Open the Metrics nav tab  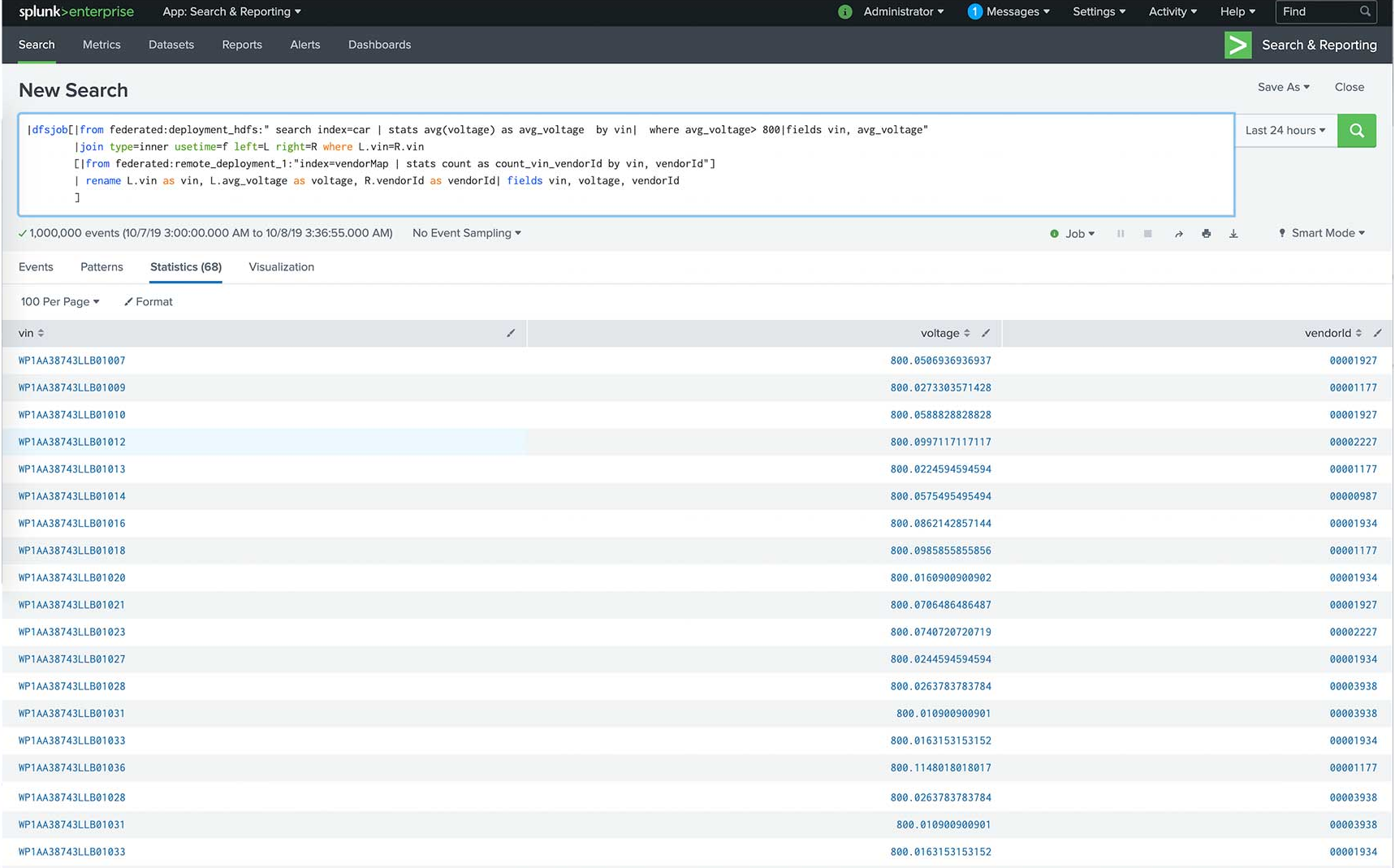click(x=101, y=45)
